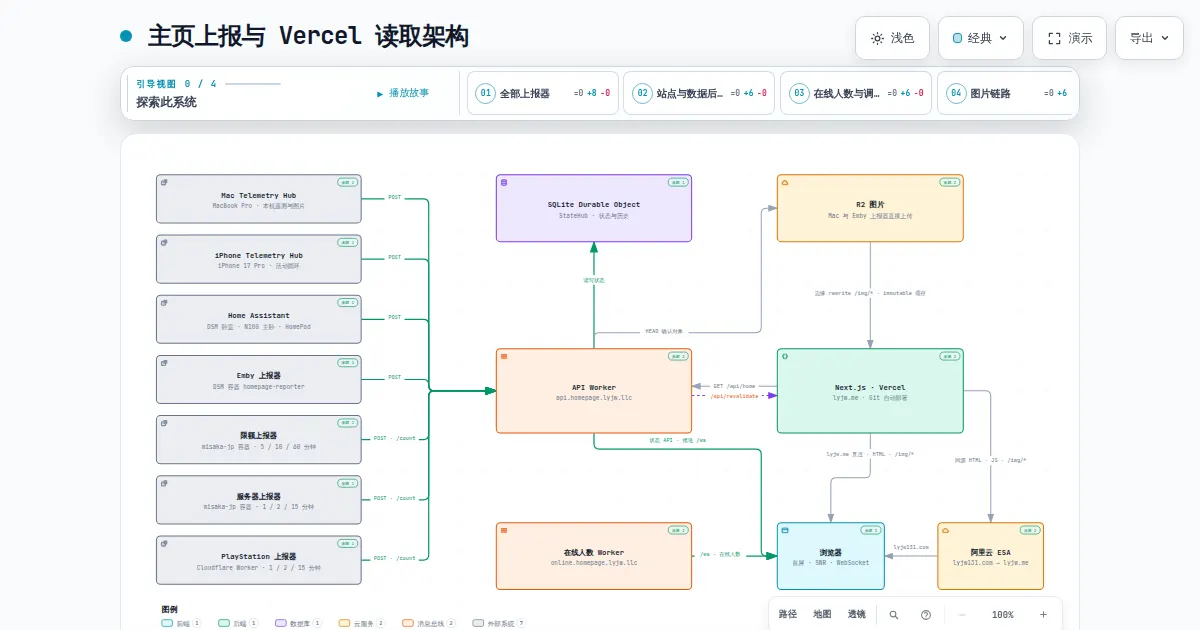The height and width of the screenshot is (630, 1200).
Task: Click the PlayStation 上报器 node icon
Action: click(x=164, y=543)
